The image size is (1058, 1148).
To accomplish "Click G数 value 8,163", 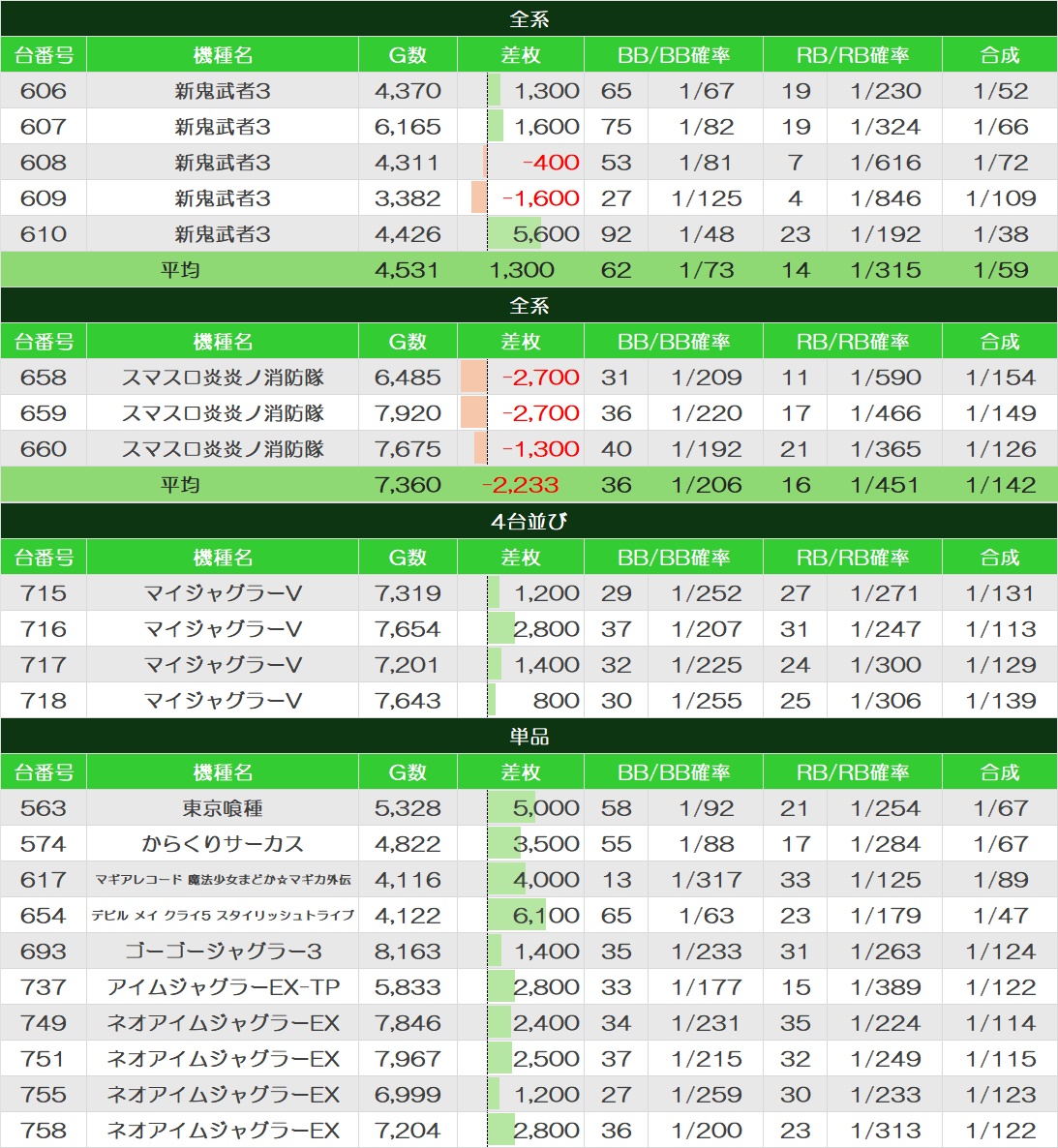I will pos(408,952).
